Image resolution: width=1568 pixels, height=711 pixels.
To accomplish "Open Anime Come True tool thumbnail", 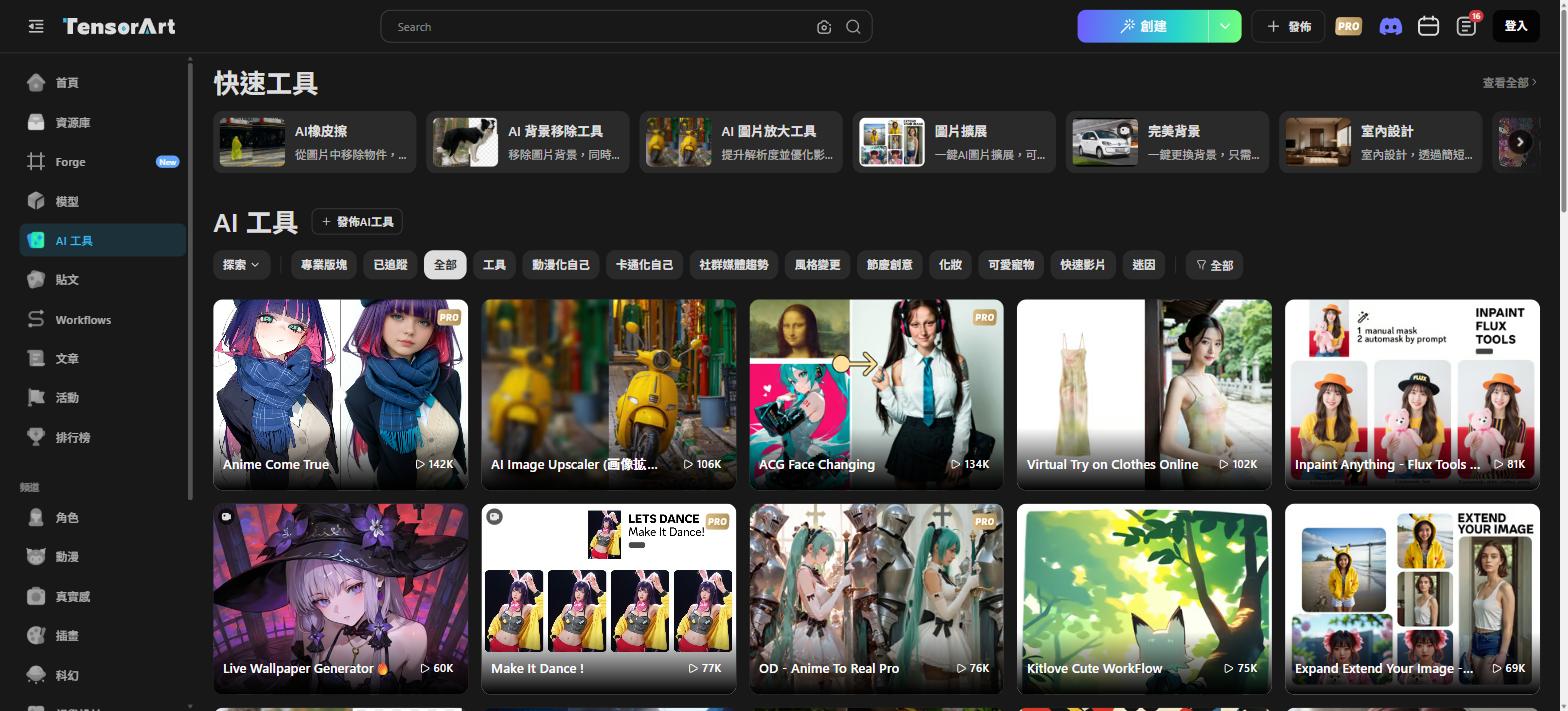I will tap(340, 394).
